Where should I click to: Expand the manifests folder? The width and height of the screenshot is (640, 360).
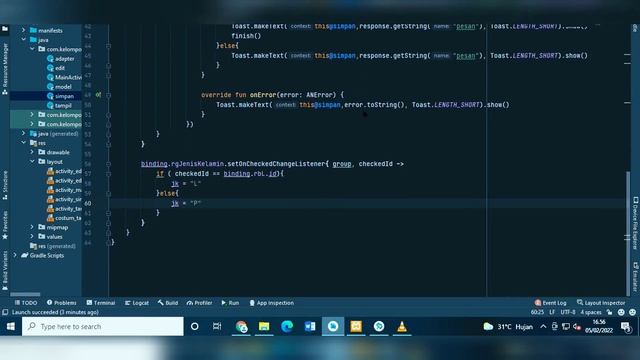(24, 30)
